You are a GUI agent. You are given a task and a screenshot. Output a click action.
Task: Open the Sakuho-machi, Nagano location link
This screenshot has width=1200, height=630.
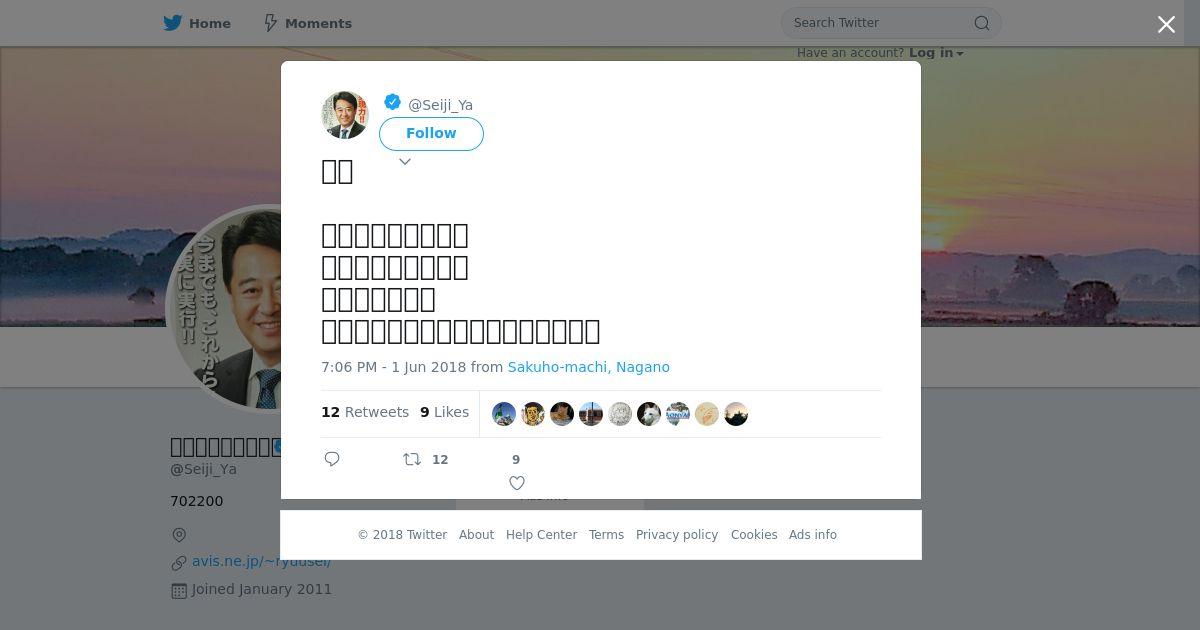tap(588, 367)
